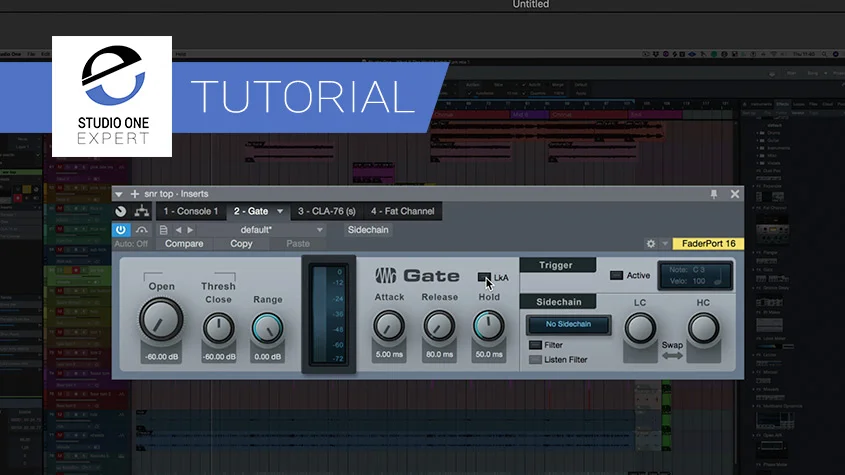Click the macOS Spotlight search icon
The width and height of the screenshot is (845, 475).
coord(824,54)
